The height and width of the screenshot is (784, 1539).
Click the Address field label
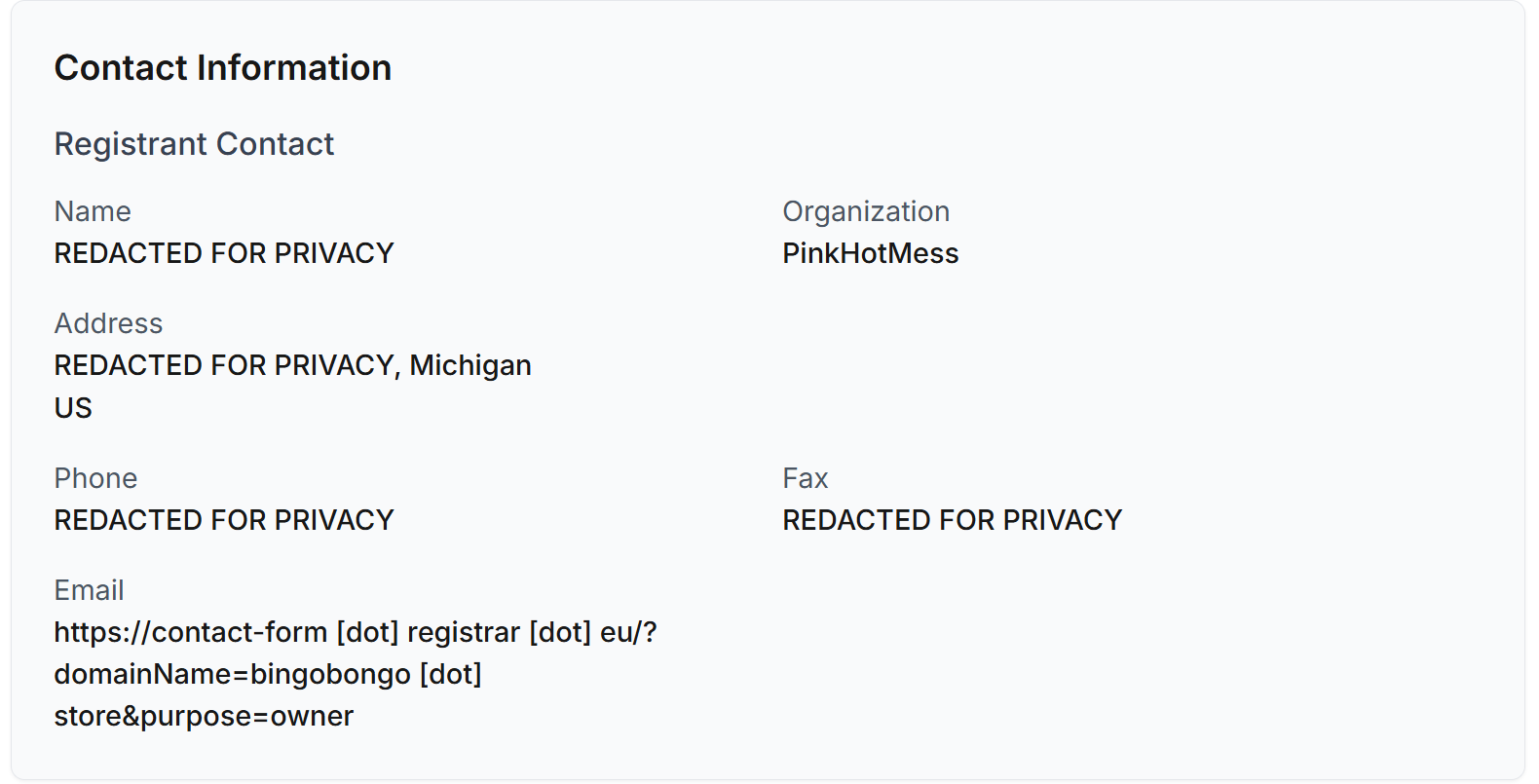pyautogui.click(x=108, y=323)
